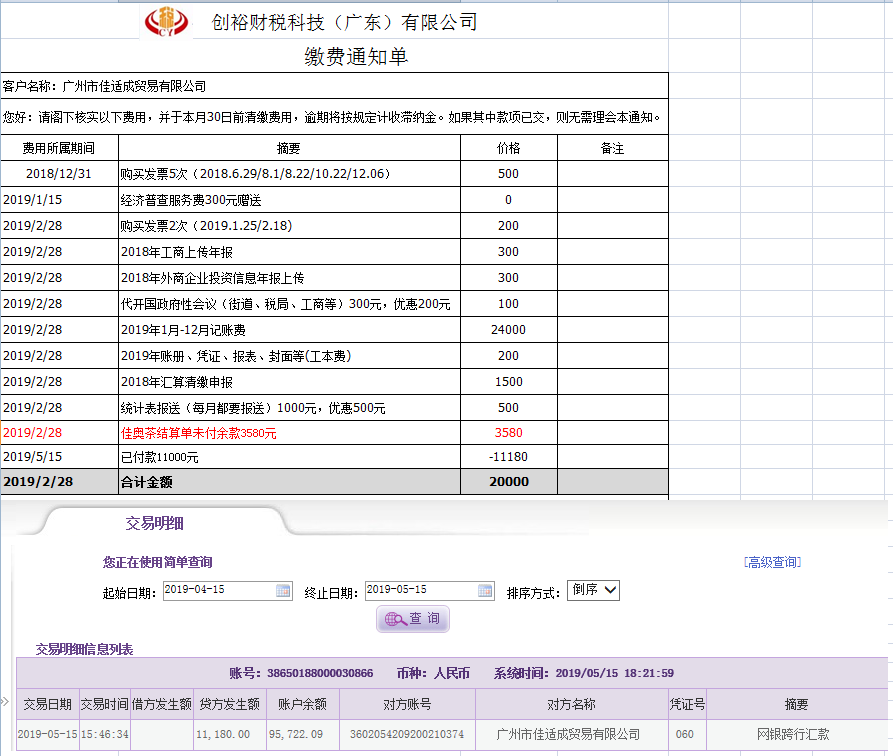Click the 查询 search button
Viewport: 893px width, 756px height.
click(413, 619)
